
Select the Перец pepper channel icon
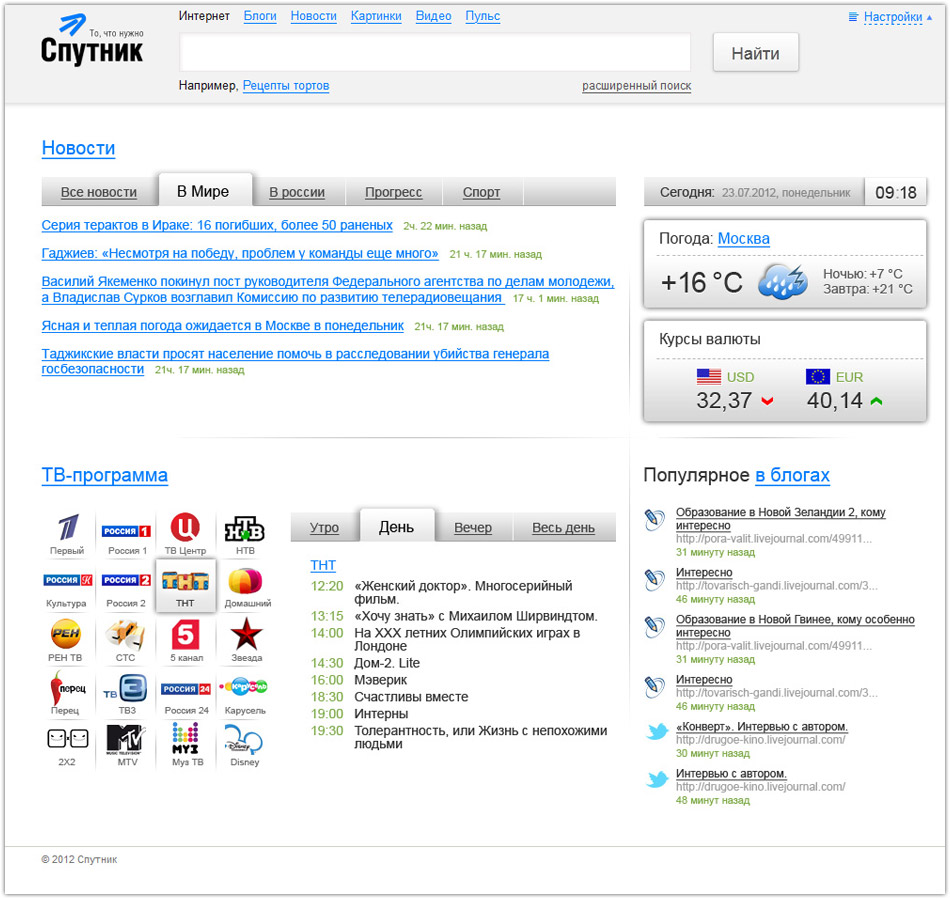(x=67, y=688)
